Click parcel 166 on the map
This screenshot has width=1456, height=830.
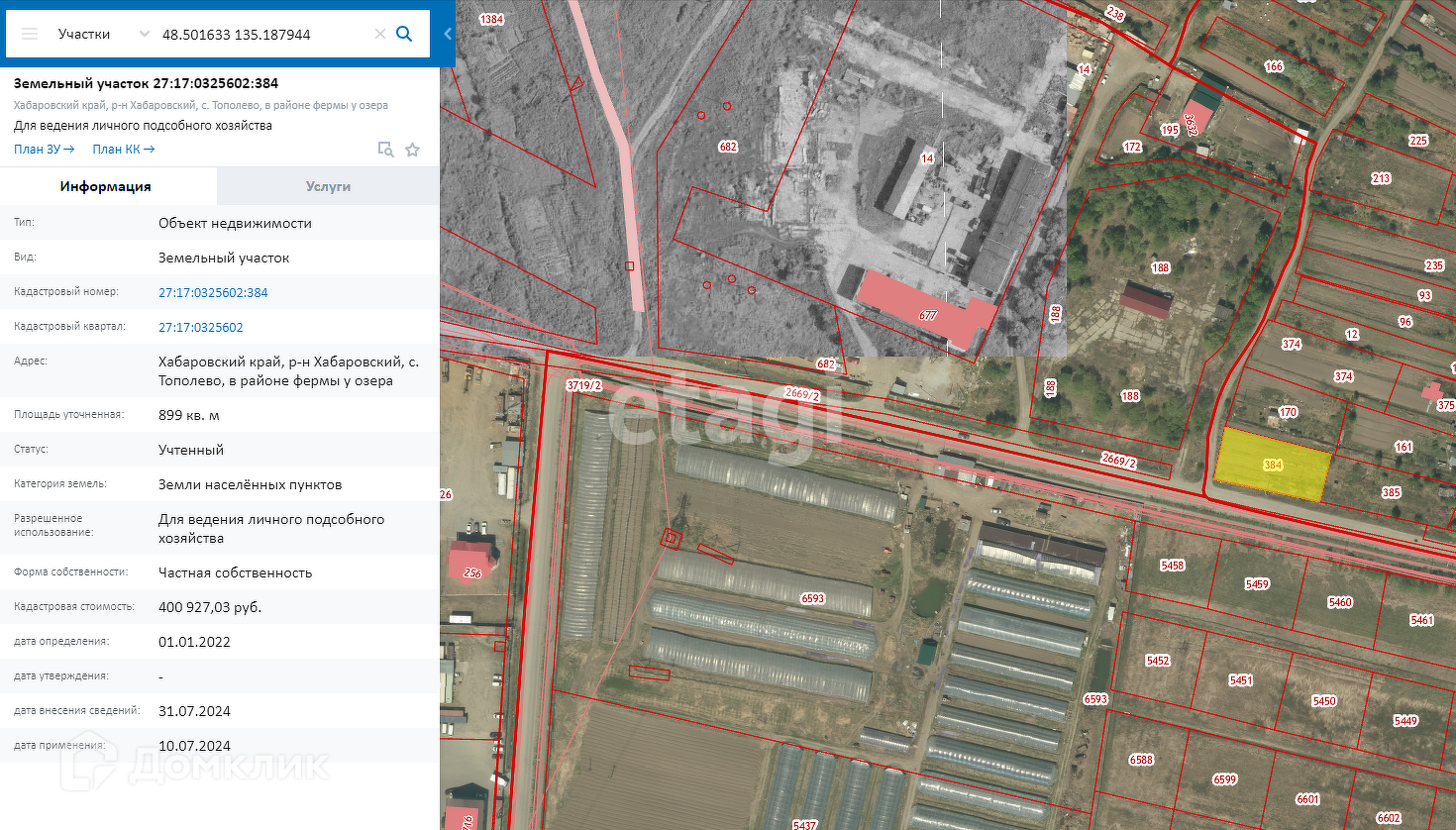point(1274,66)
